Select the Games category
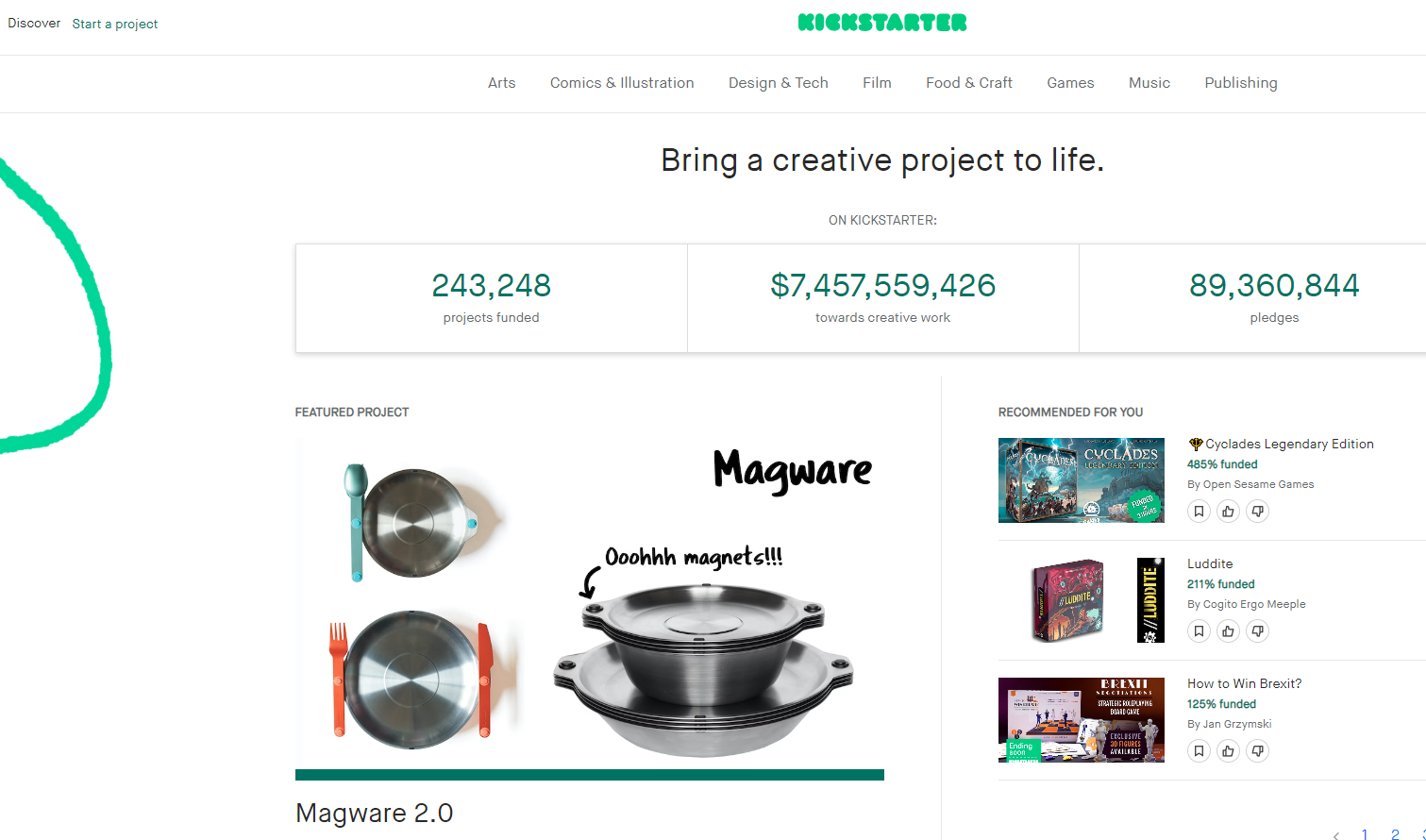The height and width of the screenshot is (840, 1426). (1070, 83)
